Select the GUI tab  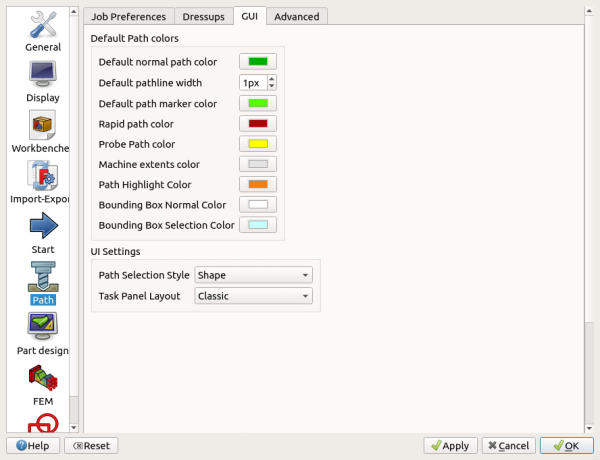point(249,16)
